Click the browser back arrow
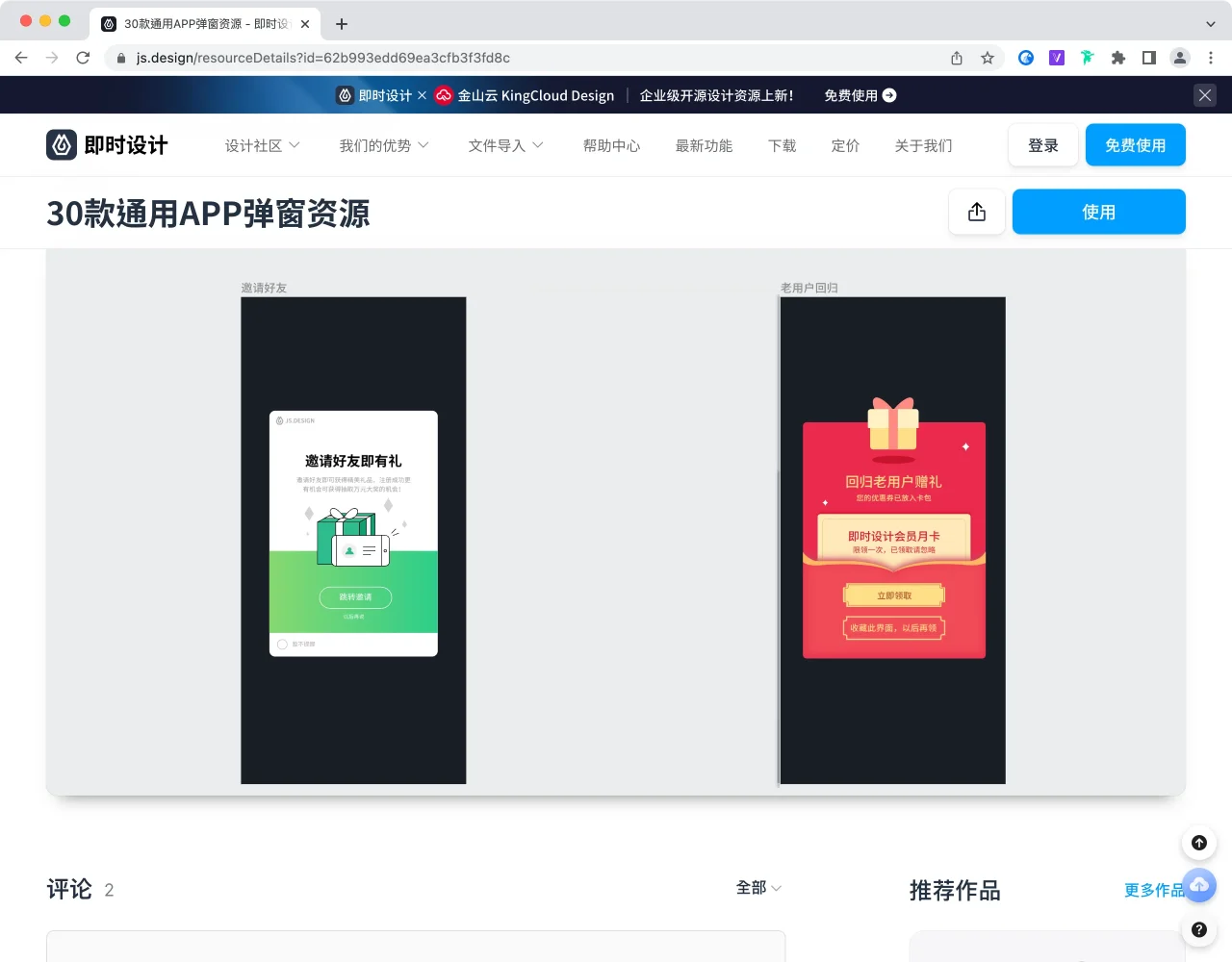The image size is (1232, 962). click(x=21, y=58)
